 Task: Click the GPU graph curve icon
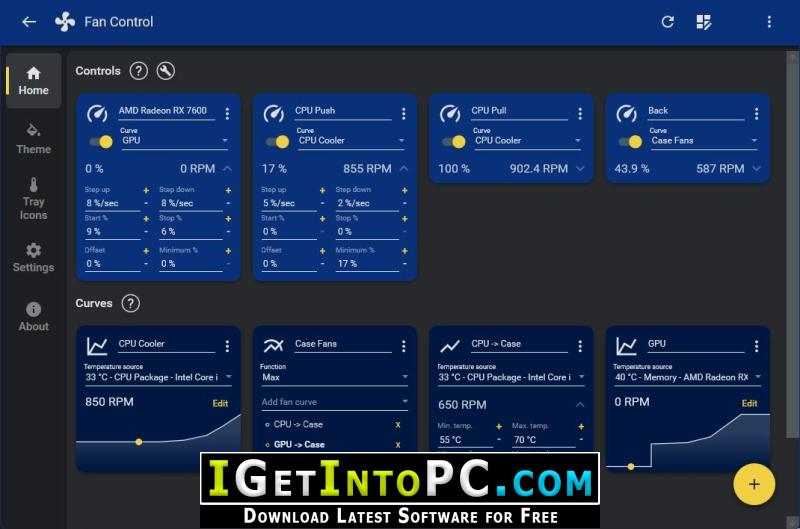(627, 346)
